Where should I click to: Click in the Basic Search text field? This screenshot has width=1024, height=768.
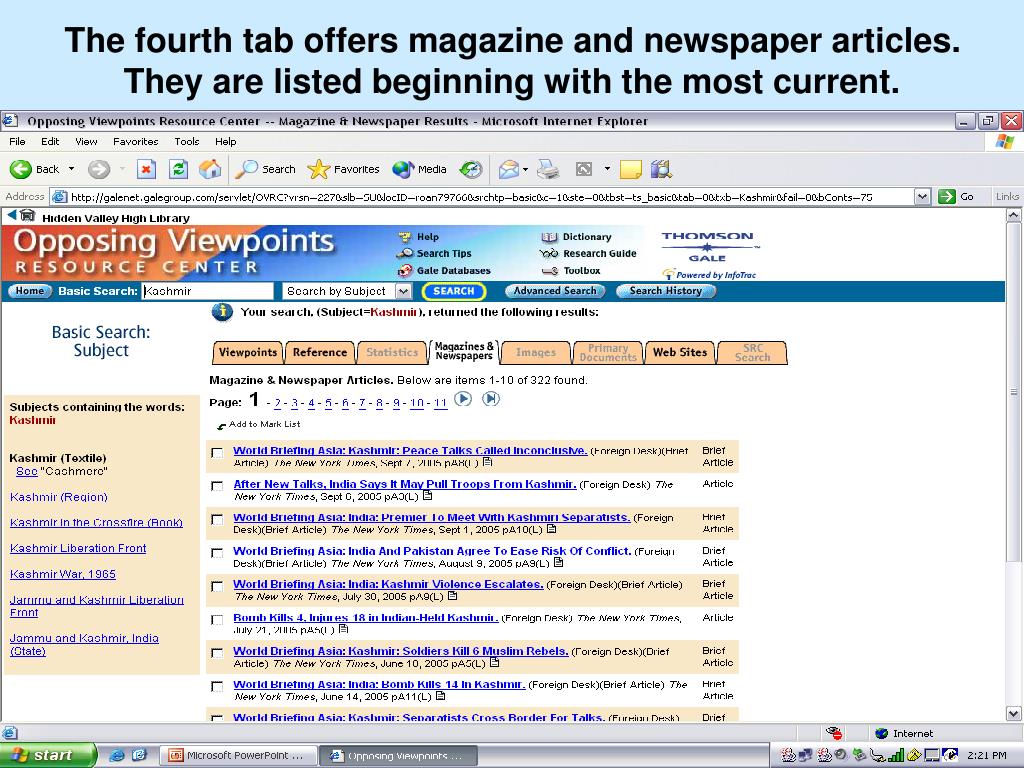click(208, 291)
